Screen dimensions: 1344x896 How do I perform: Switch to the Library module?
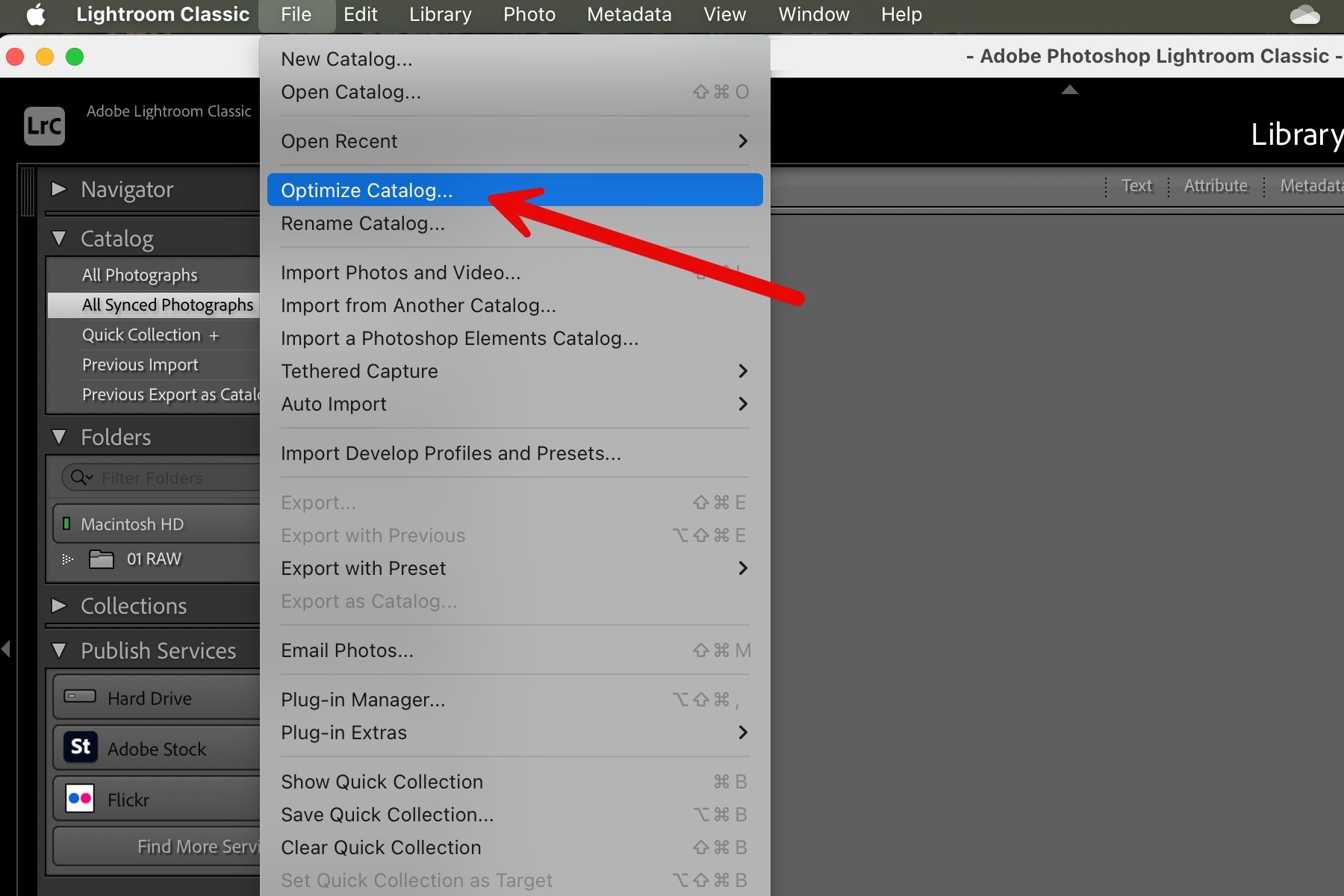click(1297, 134)
